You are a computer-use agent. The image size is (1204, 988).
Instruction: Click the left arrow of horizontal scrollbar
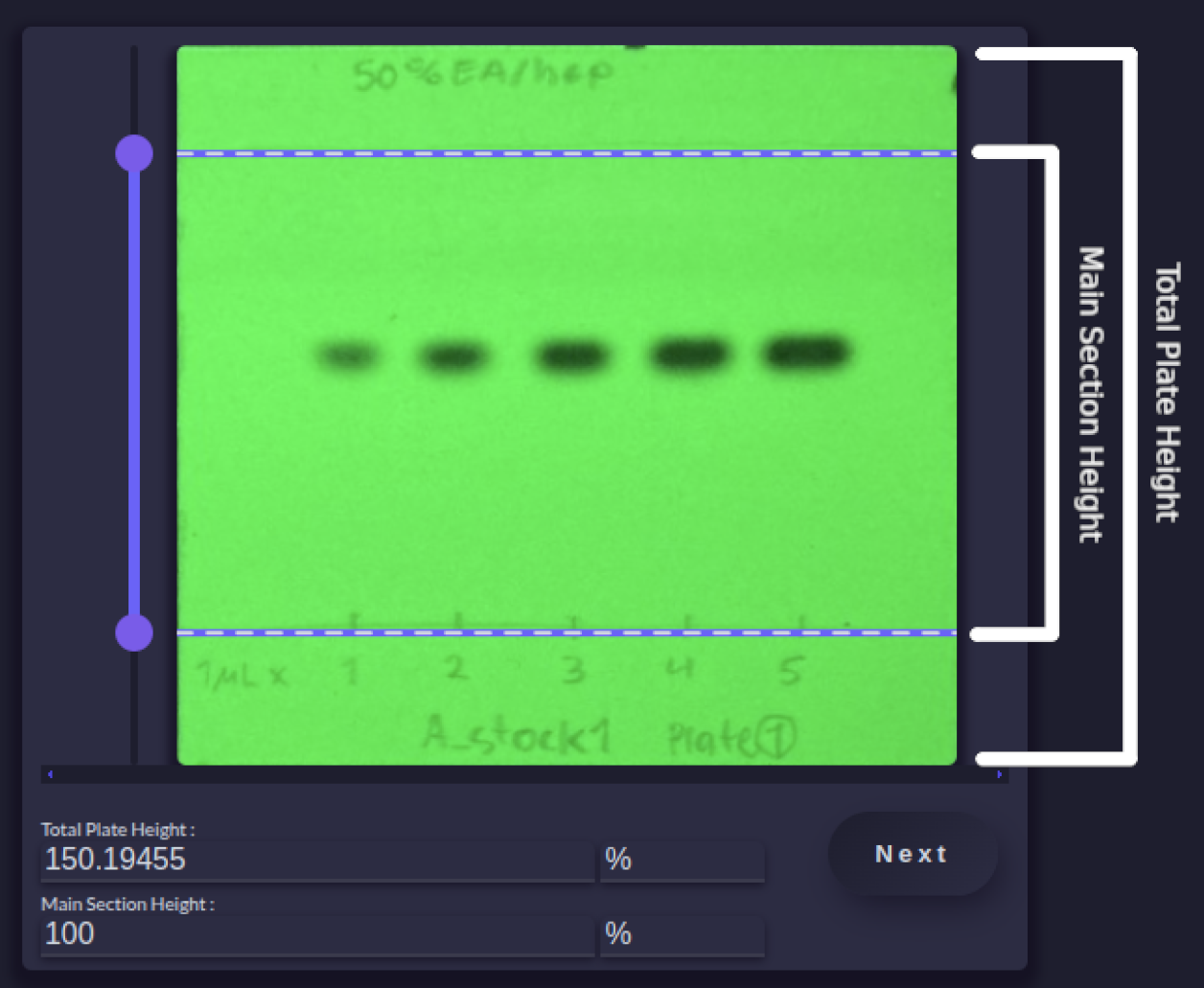[50, 774]
